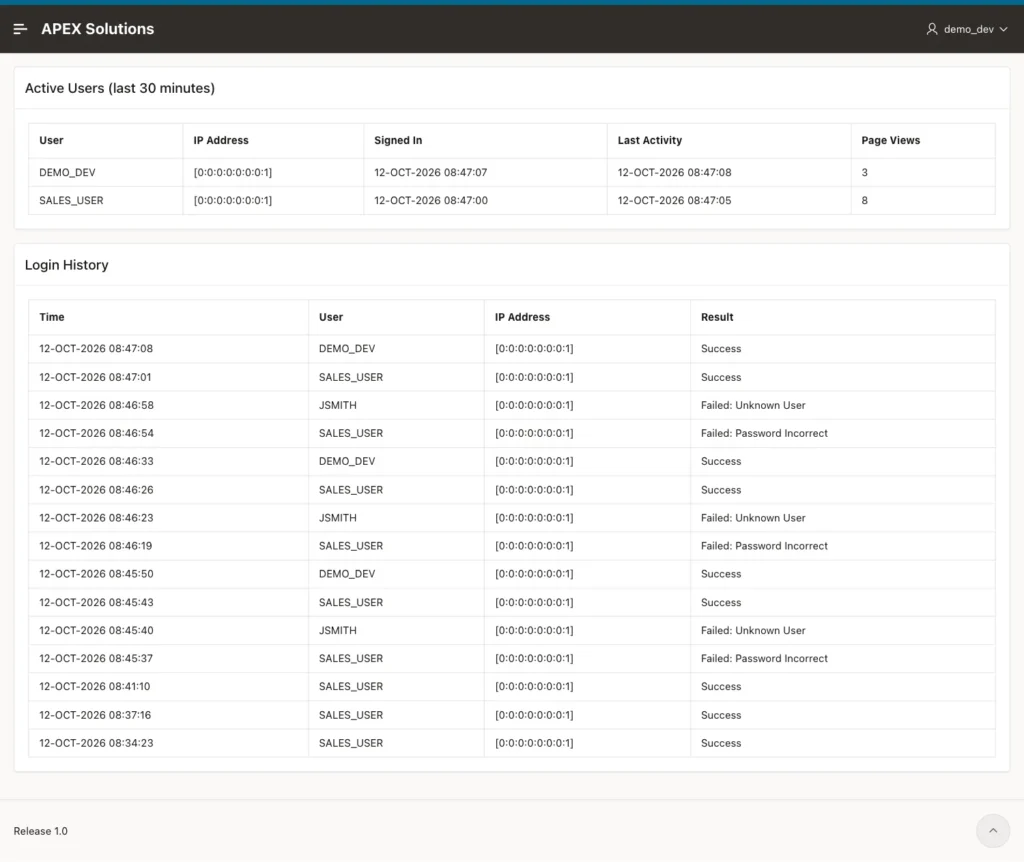
Task: Click the Active Users IP Address column header
Action: tap(221, 140)
